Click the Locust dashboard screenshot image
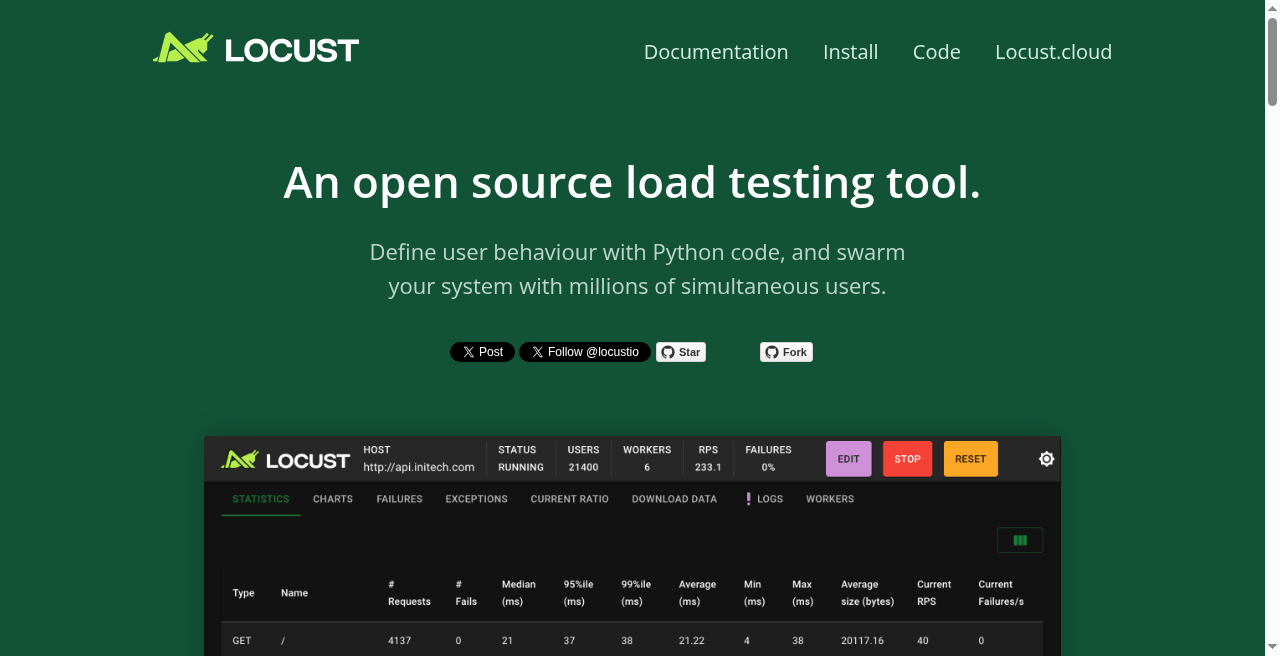1280x656 pixels. click(x=632, y=546)
